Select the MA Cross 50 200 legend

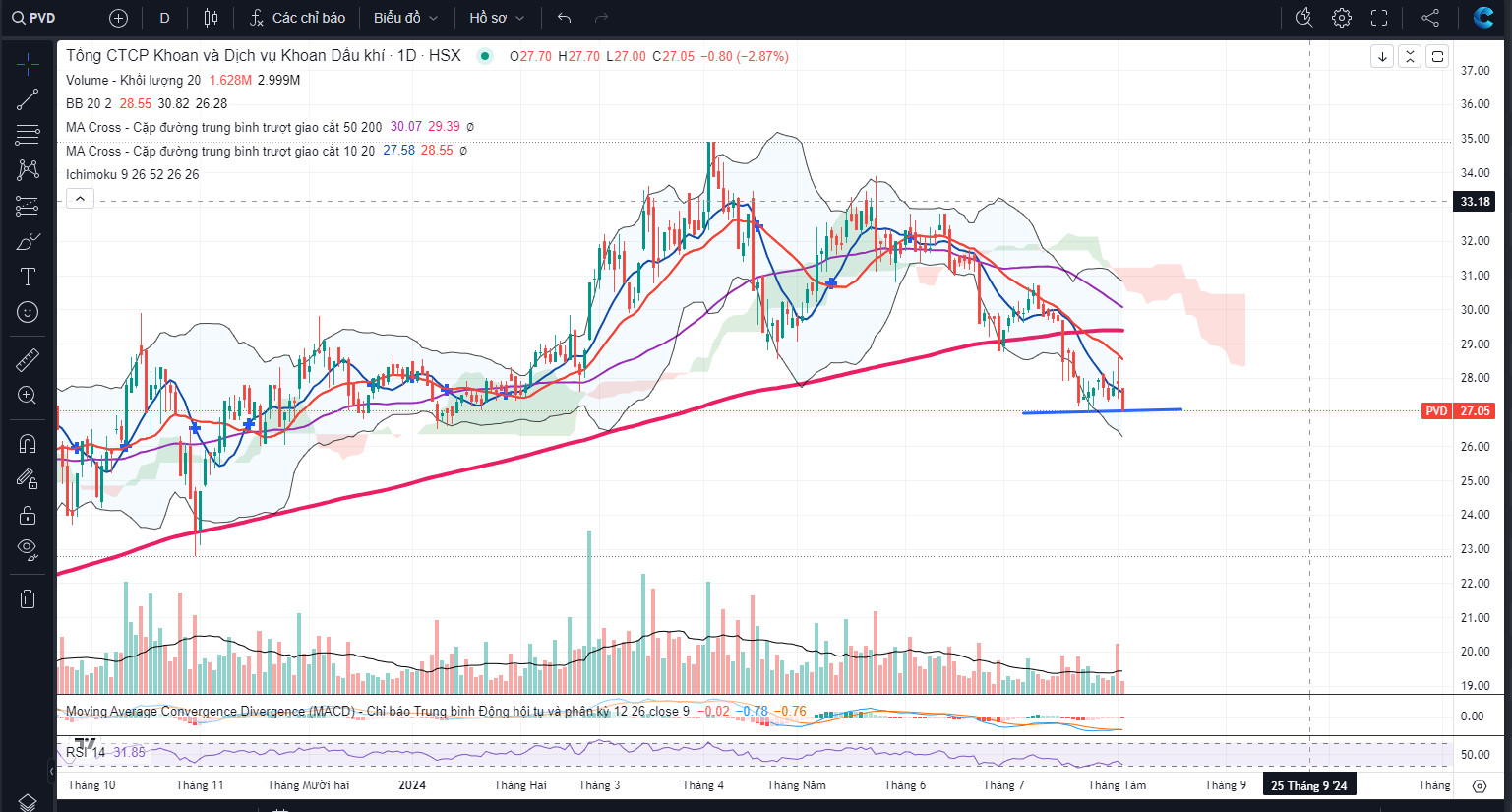point(223,127)
